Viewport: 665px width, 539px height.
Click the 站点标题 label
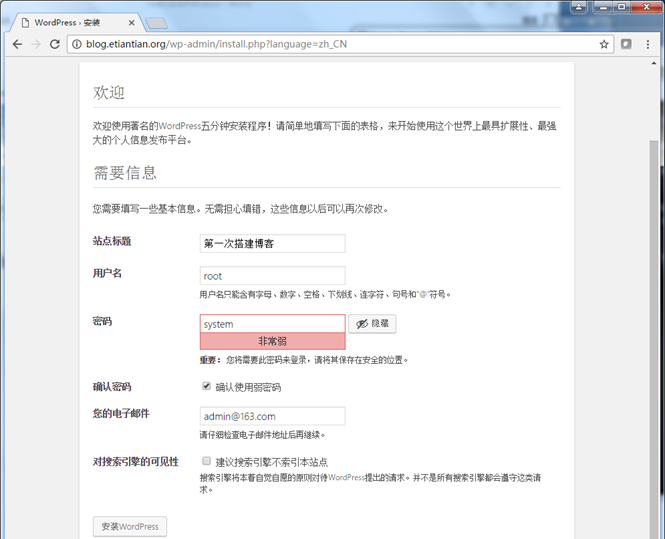click(x=112, y=241)
